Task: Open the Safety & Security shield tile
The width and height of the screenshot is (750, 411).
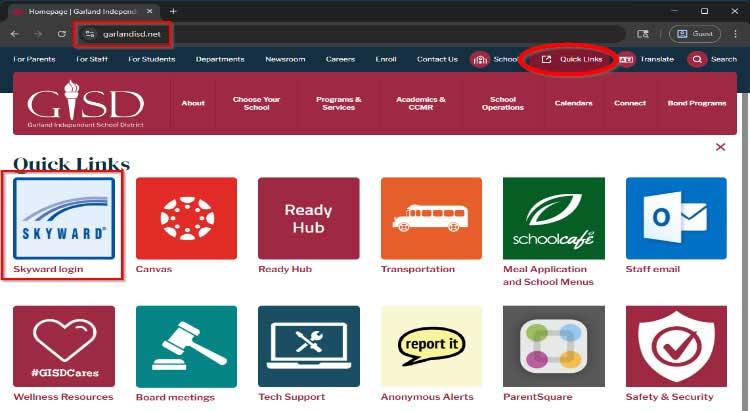Action: 676,346
